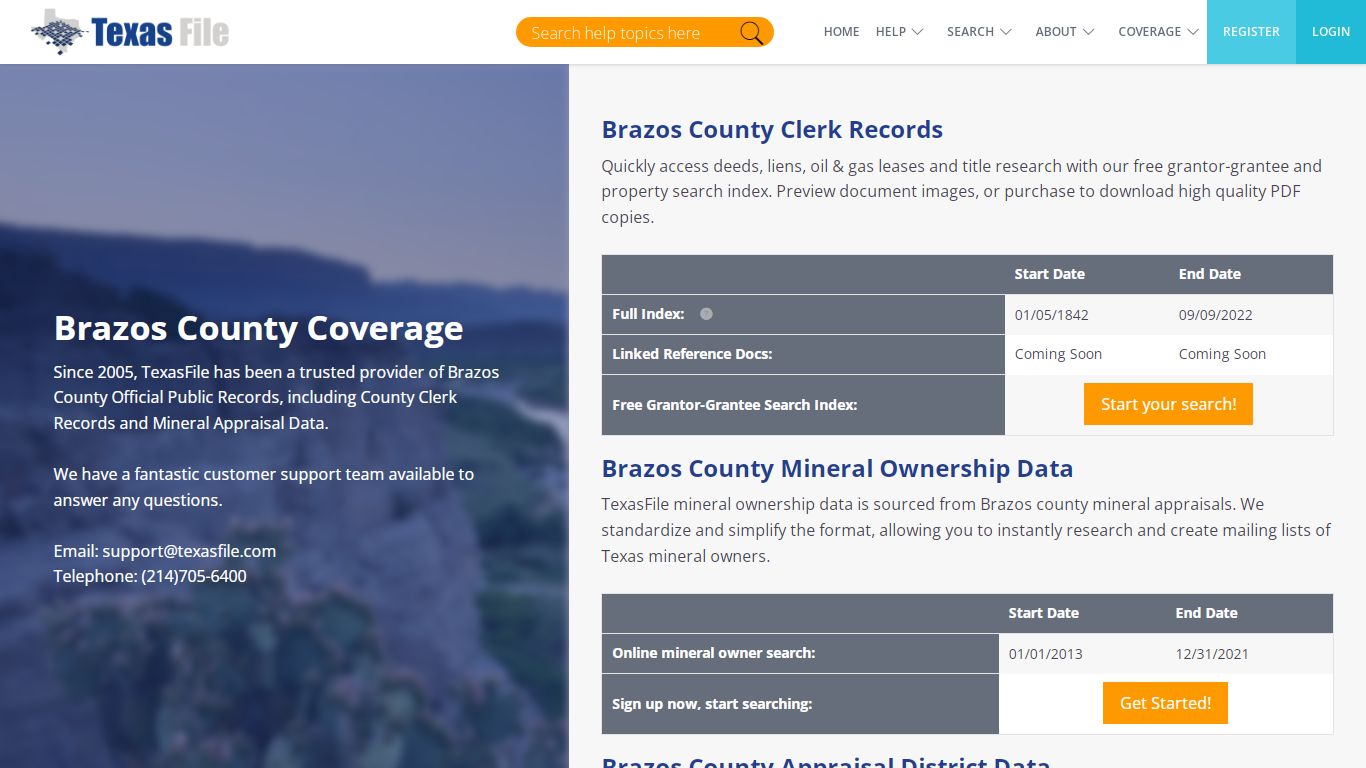The image size is (1366, 768).
Task: Click the magnifying glass search icon
Action: click(x=751, y=33)
